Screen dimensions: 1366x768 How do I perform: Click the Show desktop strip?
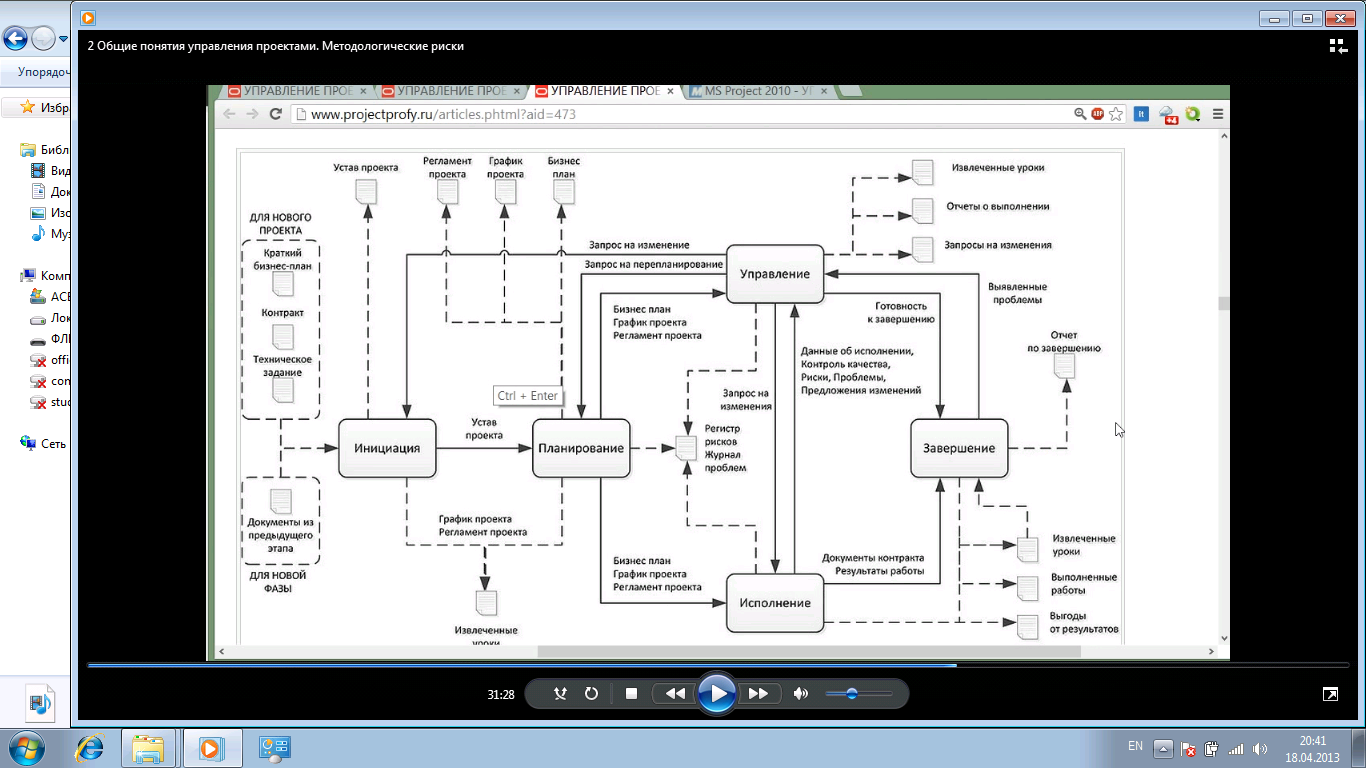pyautogui.click(x=1359, y=748)
